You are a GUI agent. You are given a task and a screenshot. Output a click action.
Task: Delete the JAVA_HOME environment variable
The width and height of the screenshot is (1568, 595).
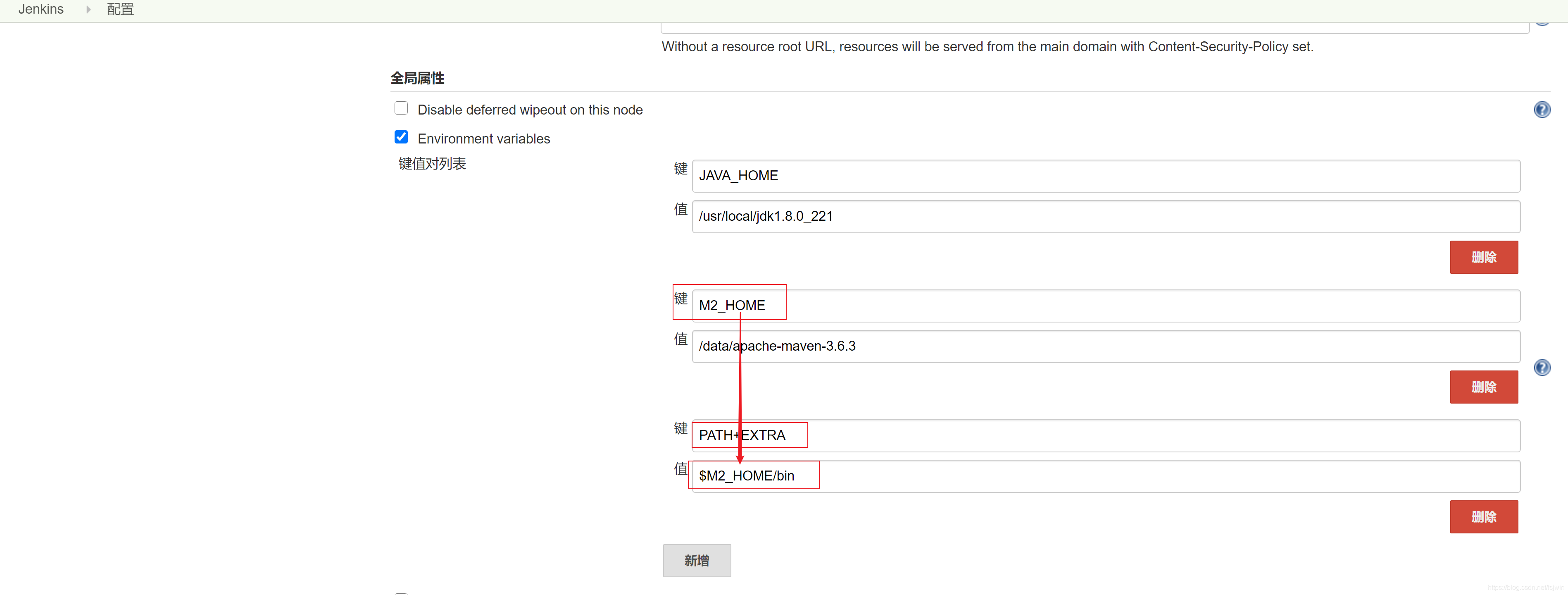coord(1483,257)
